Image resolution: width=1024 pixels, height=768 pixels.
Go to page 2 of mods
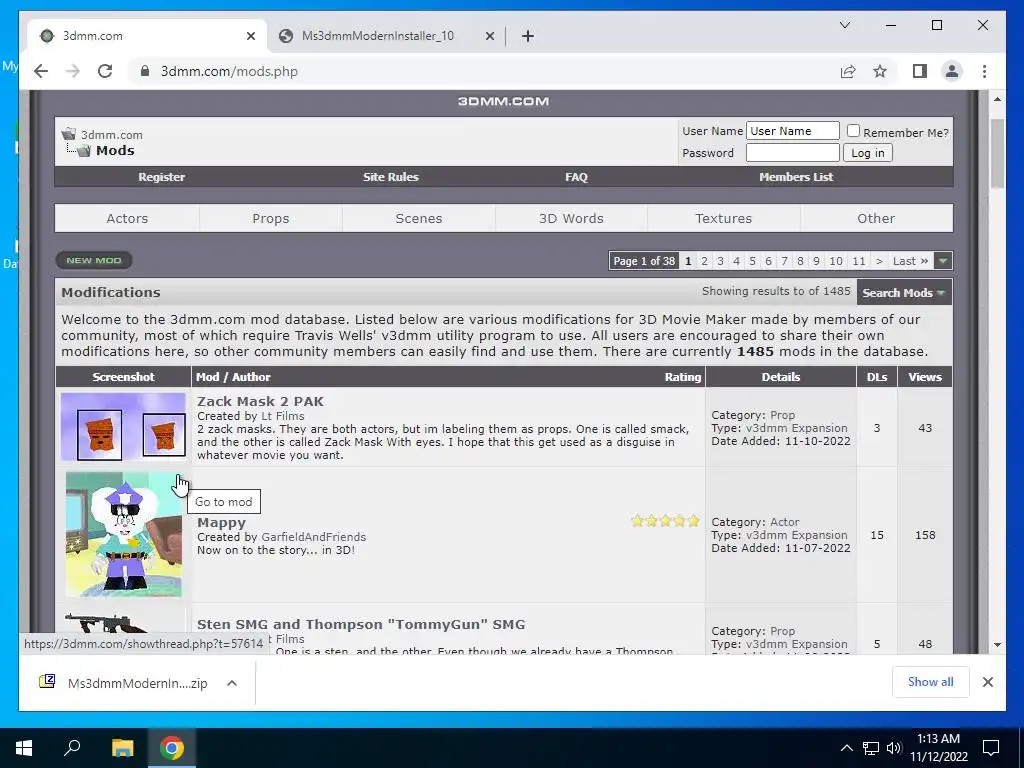pos(704,261)
